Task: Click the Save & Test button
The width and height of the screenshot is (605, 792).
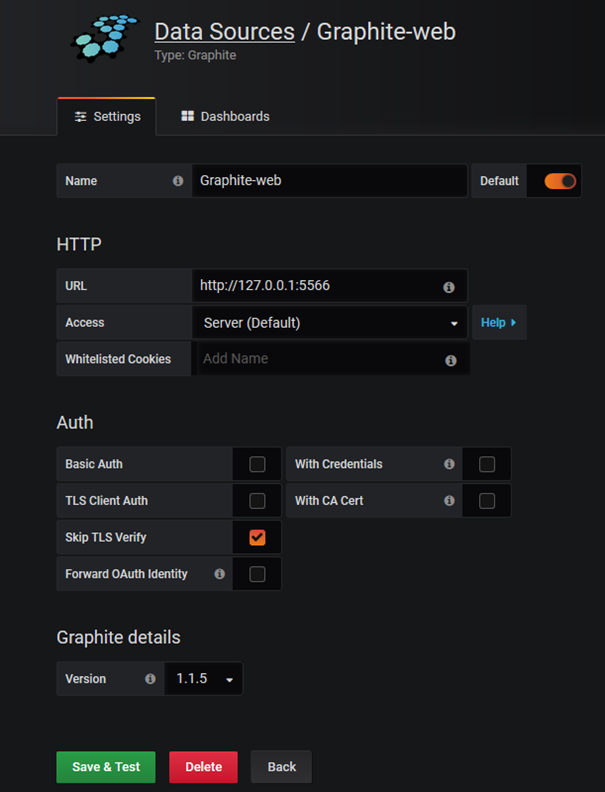Action: 106,767
